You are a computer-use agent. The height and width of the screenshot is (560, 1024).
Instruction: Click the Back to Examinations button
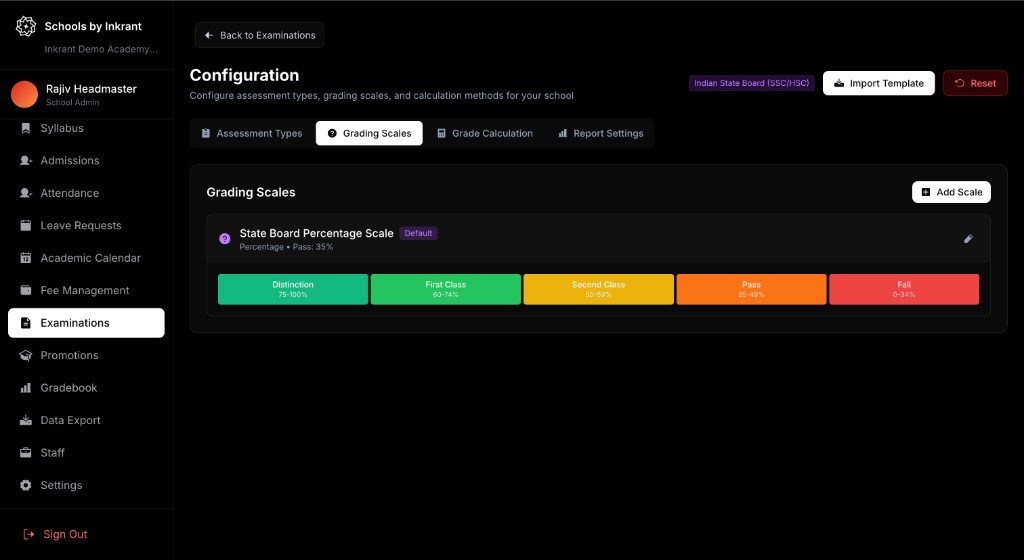pyautogui.click(x=259, y=35)
